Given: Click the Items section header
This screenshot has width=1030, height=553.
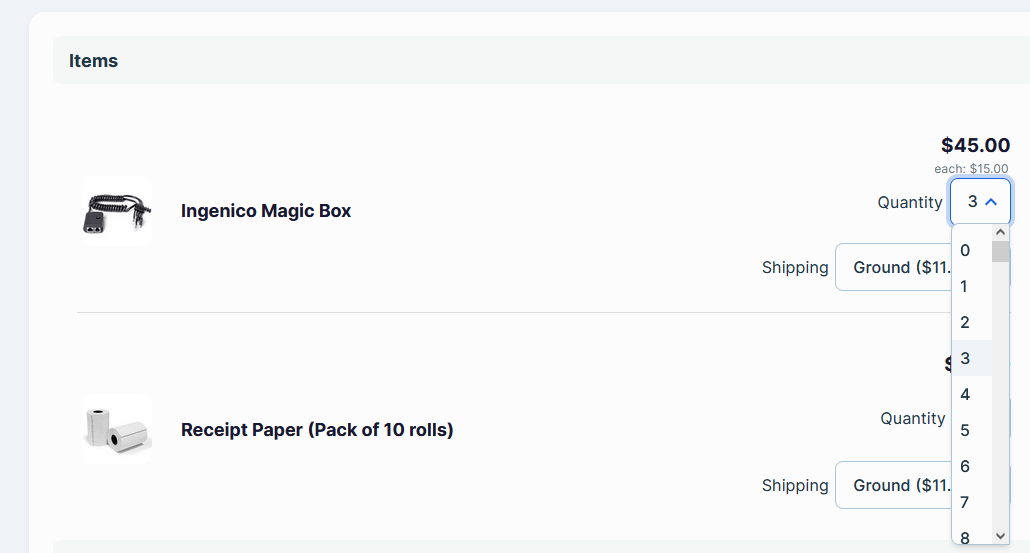Looking at the screenshot, I should (94, 61).
